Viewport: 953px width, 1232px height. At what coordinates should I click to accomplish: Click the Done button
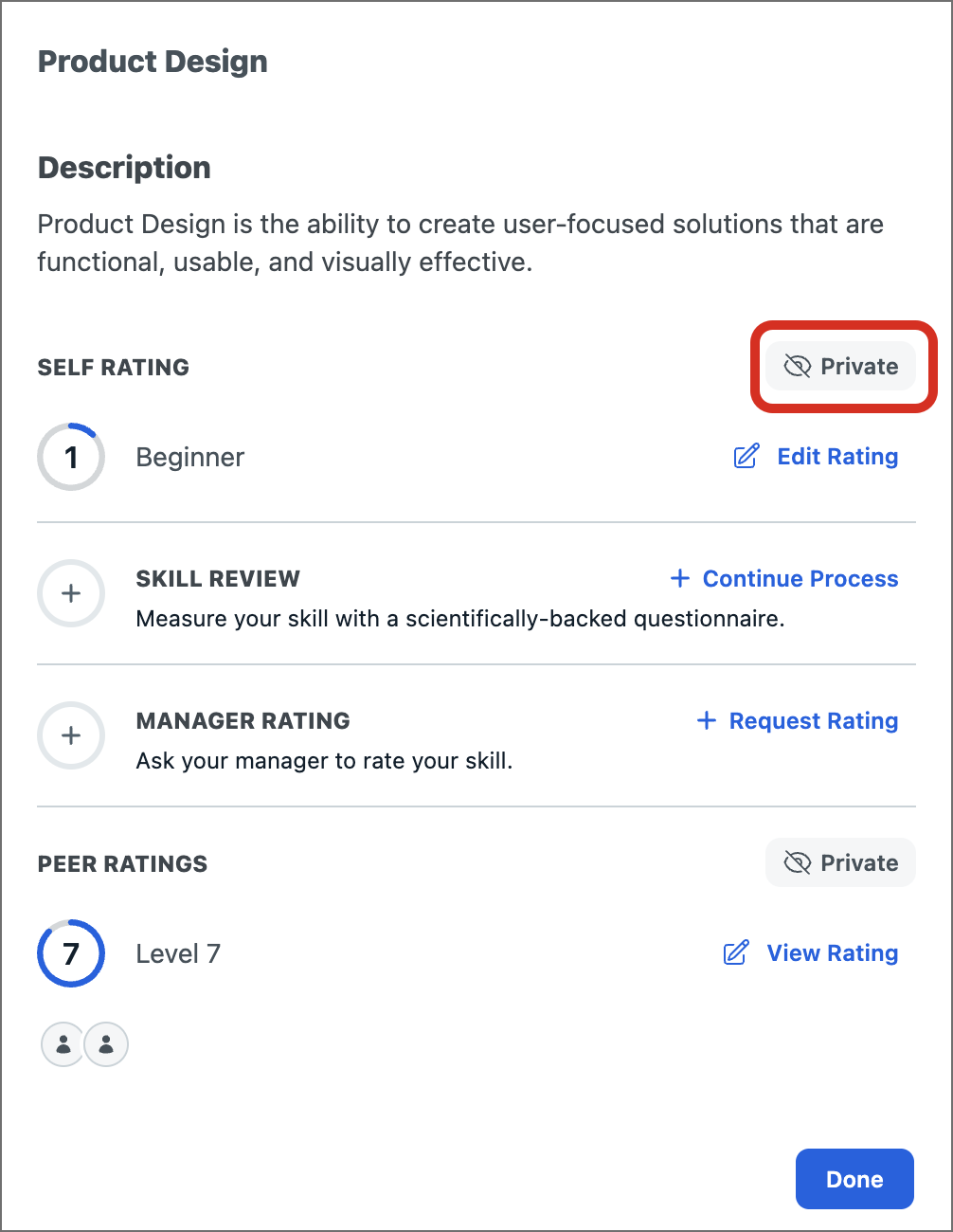pos(854,1179)
